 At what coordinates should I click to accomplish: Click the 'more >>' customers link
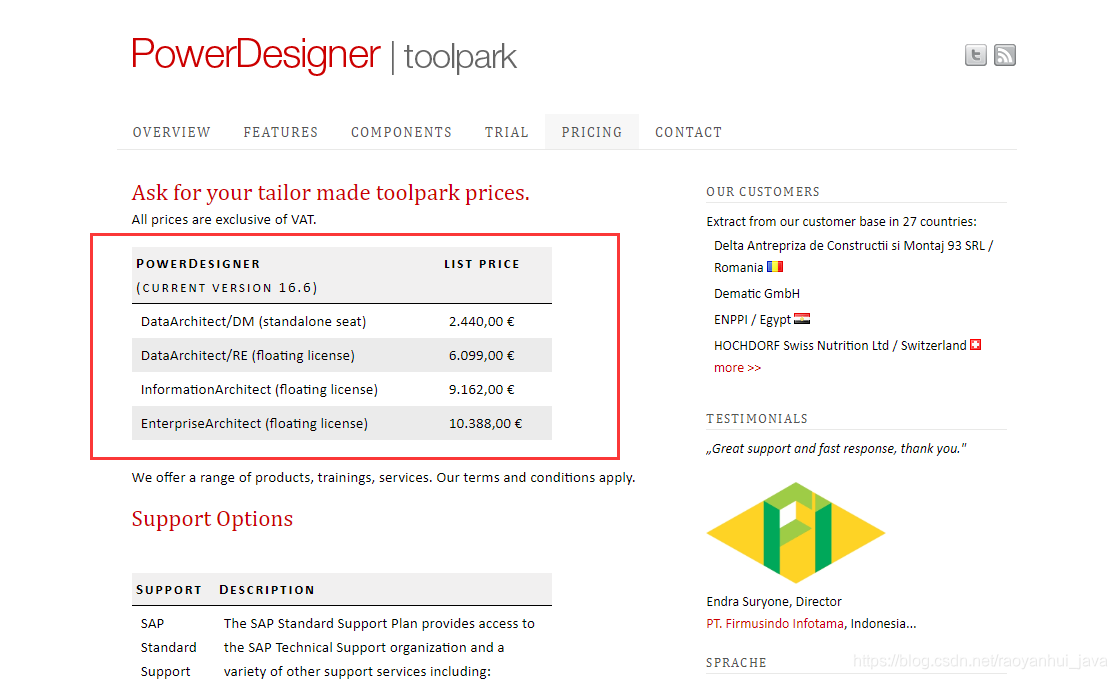pyautogui.click(x=737, y=368)
